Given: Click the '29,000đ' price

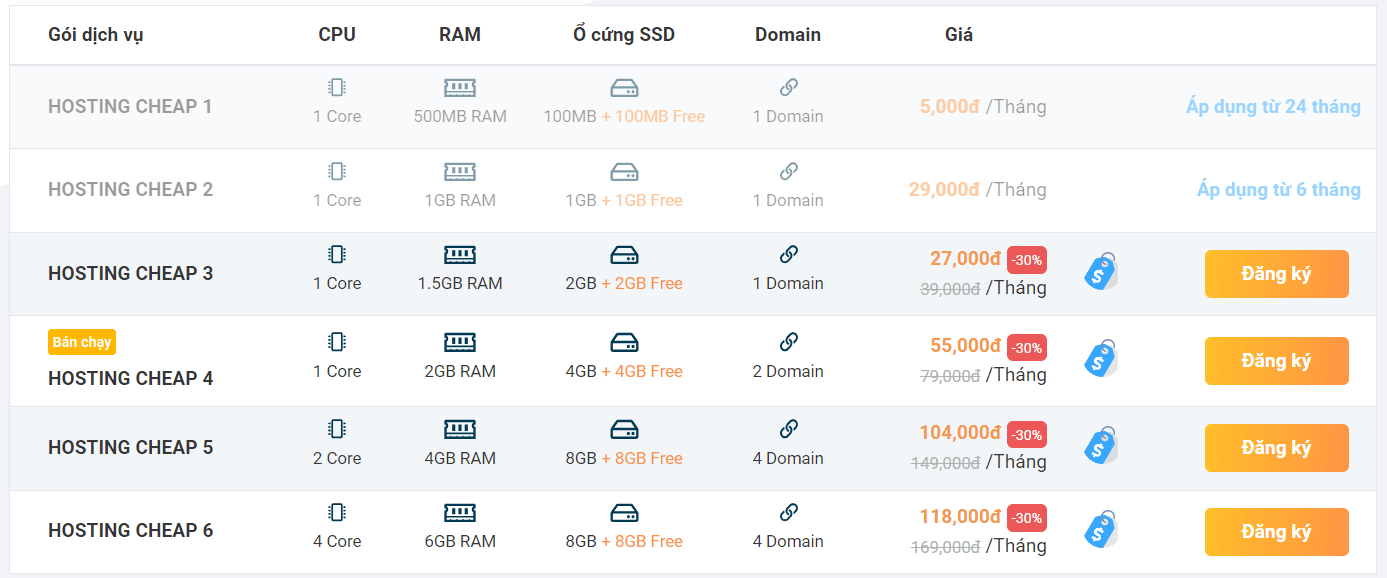Looking at the screenshot, I should (x=944, y=189).
